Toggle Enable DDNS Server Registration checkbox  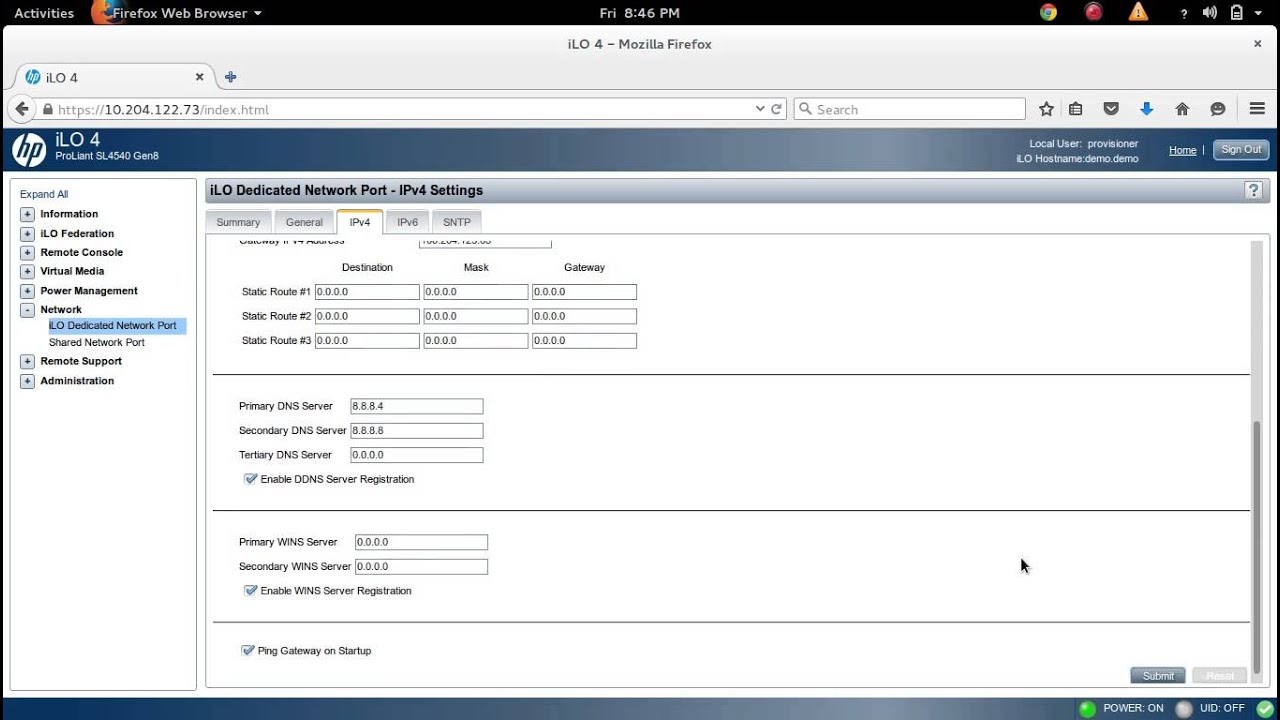coord(250,479)
